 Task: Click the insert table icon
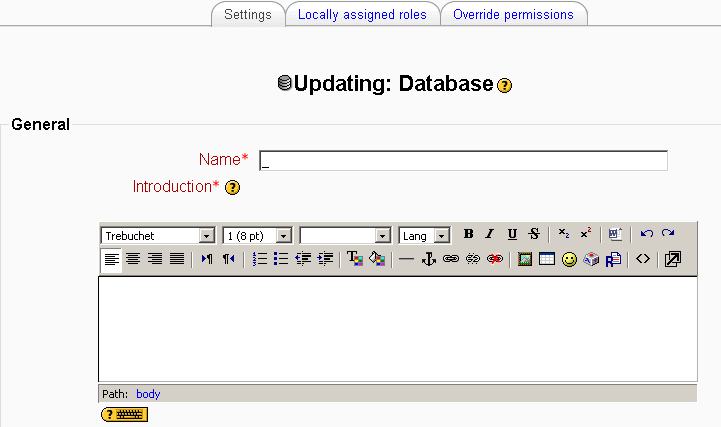point(546,259)
